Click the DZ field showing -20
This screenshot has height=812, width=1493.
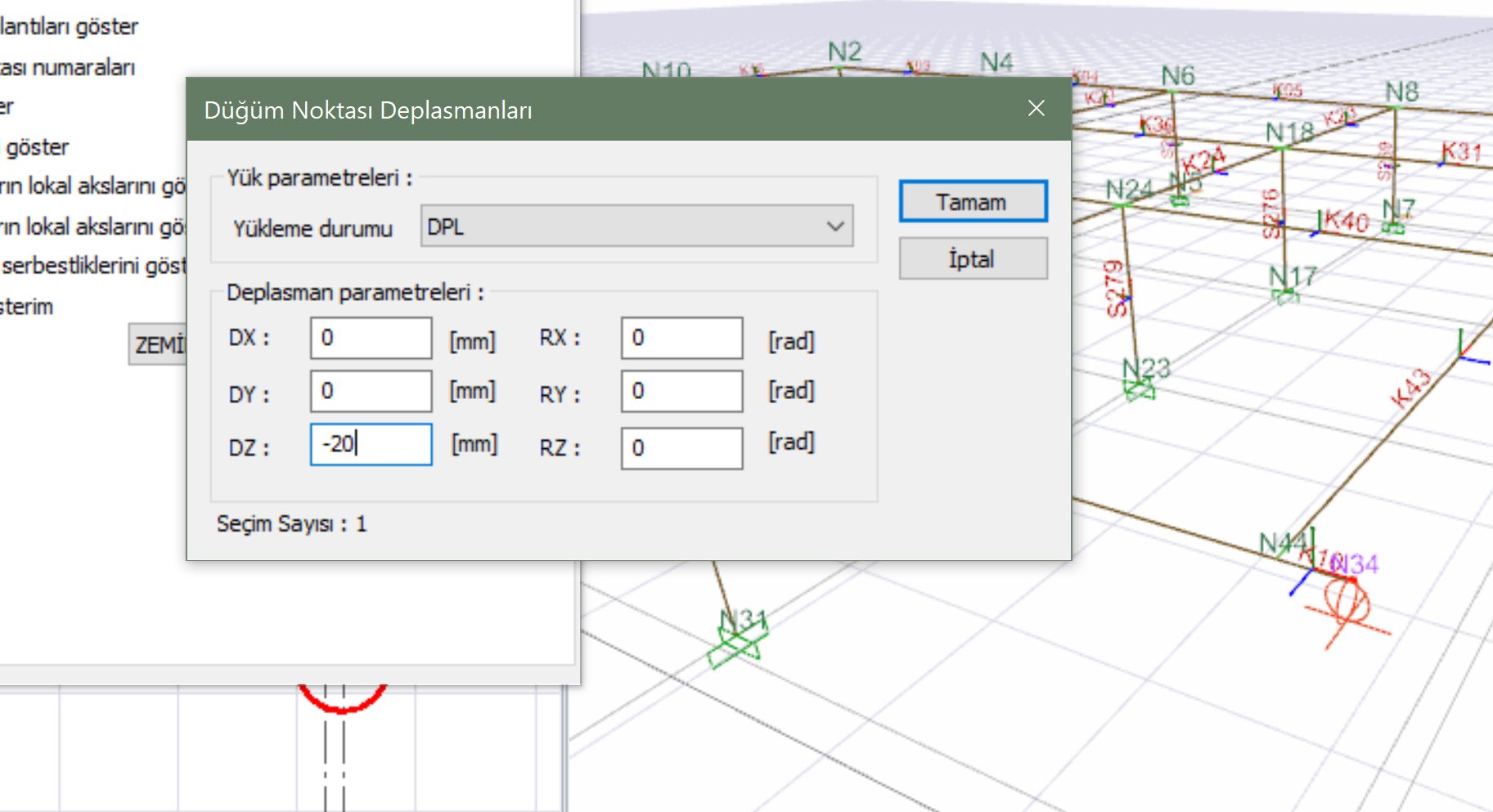tap(371, 444)
